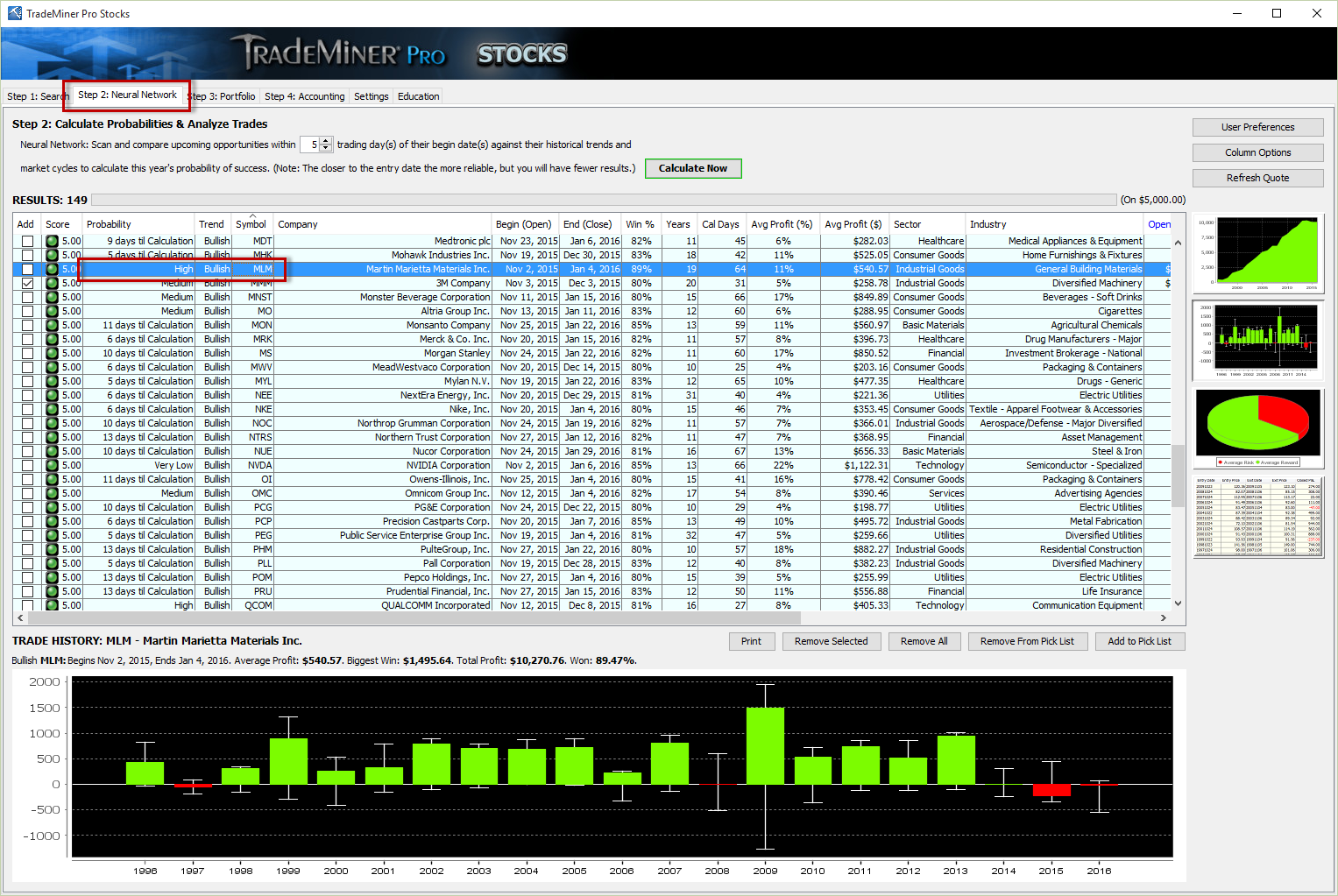Check the Add box for NVIDIA Corporation
The height and width of the screenshot is (896, 1338).
click(x=27, y=465)
